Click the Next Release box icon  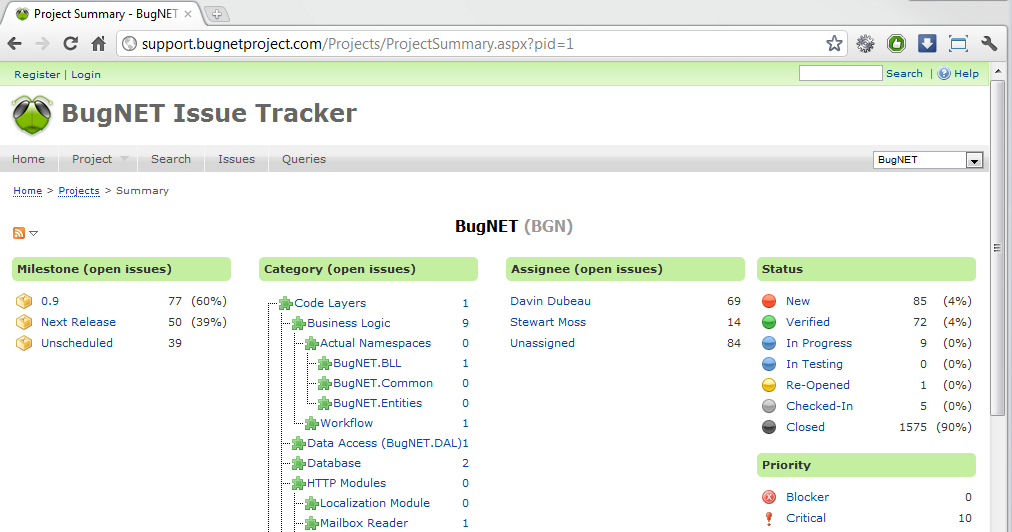point(24,322)
